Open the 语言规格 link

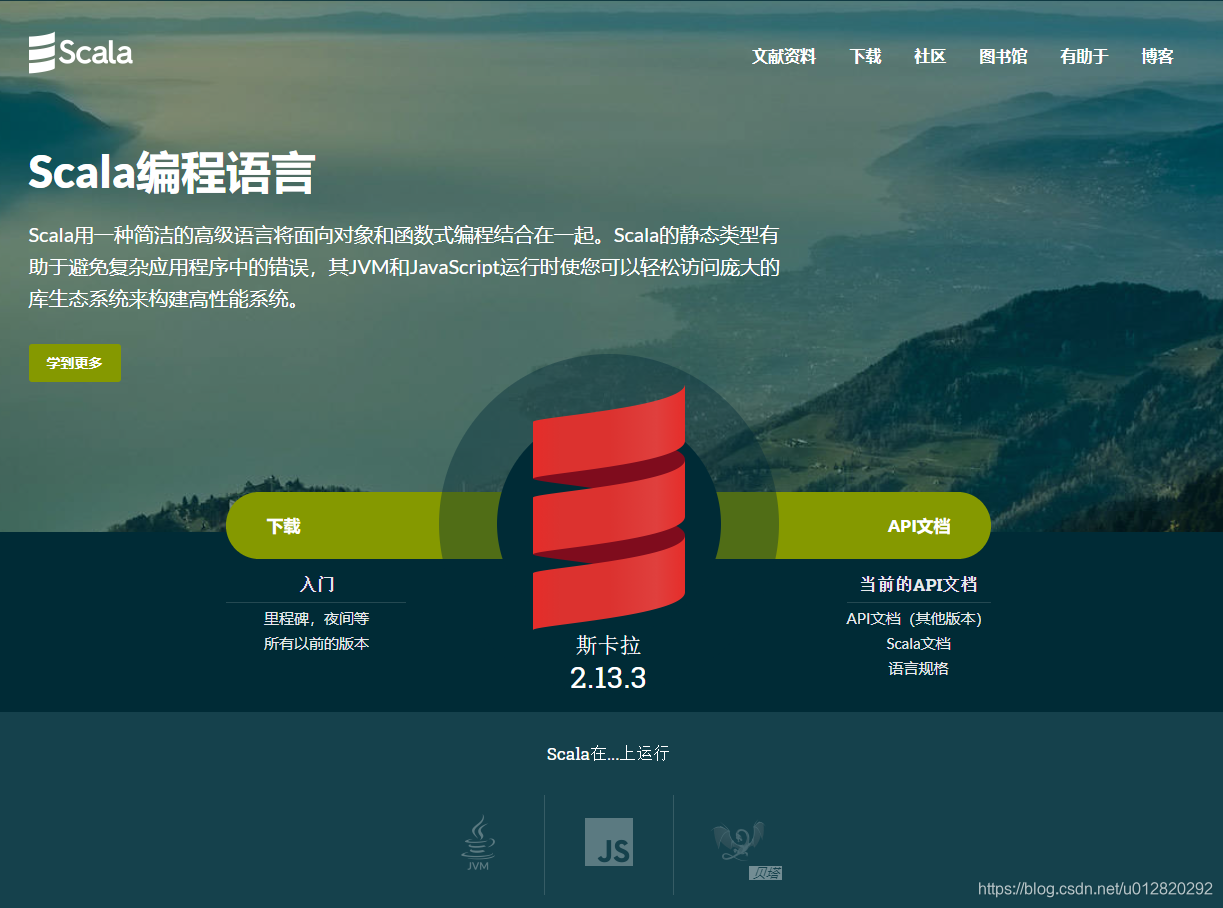tap(918, 669)
